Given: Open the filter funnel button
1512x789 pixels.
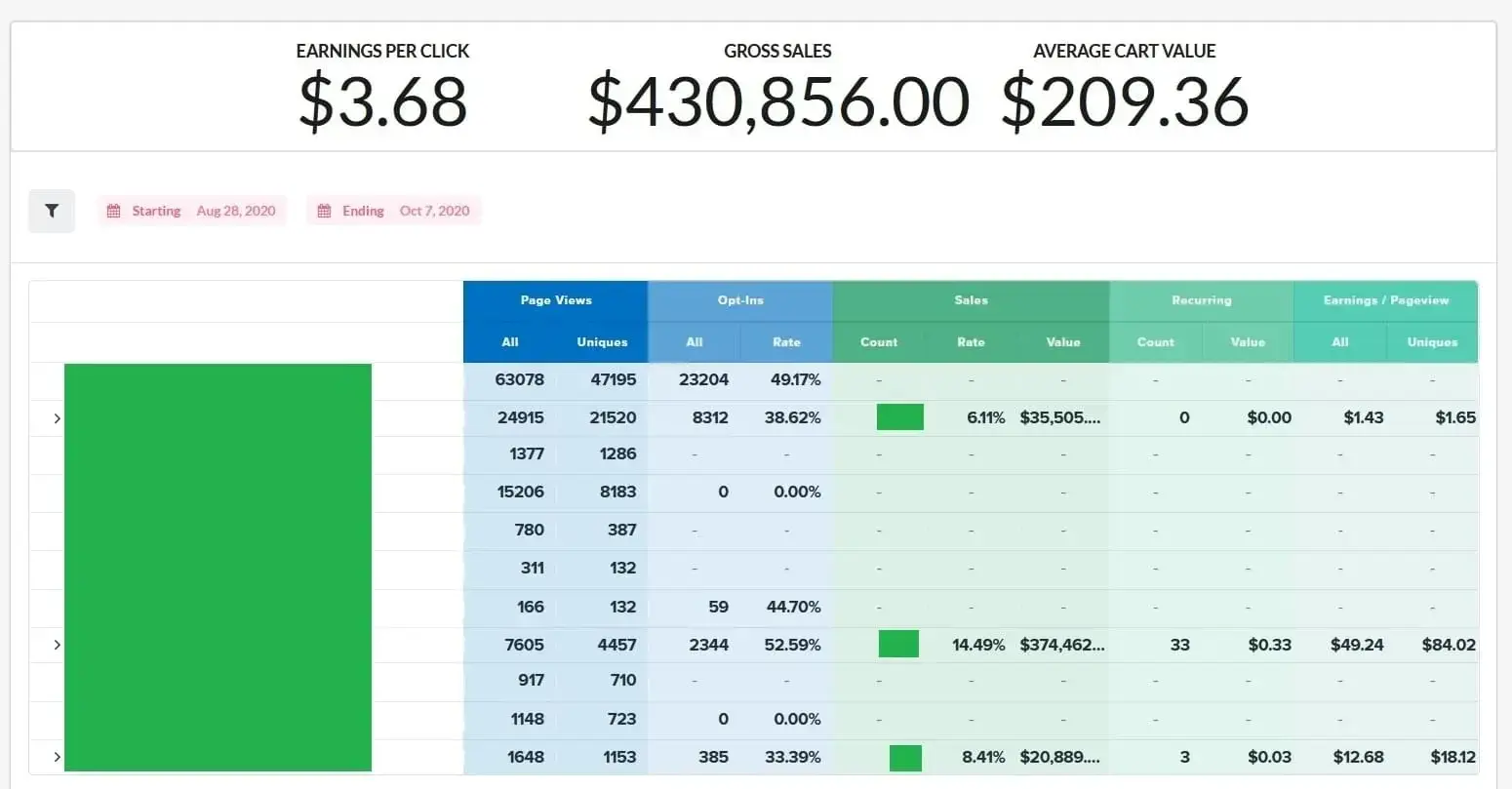Looking at the screenshot, I should pyautogui.click(x=52, y=211).
